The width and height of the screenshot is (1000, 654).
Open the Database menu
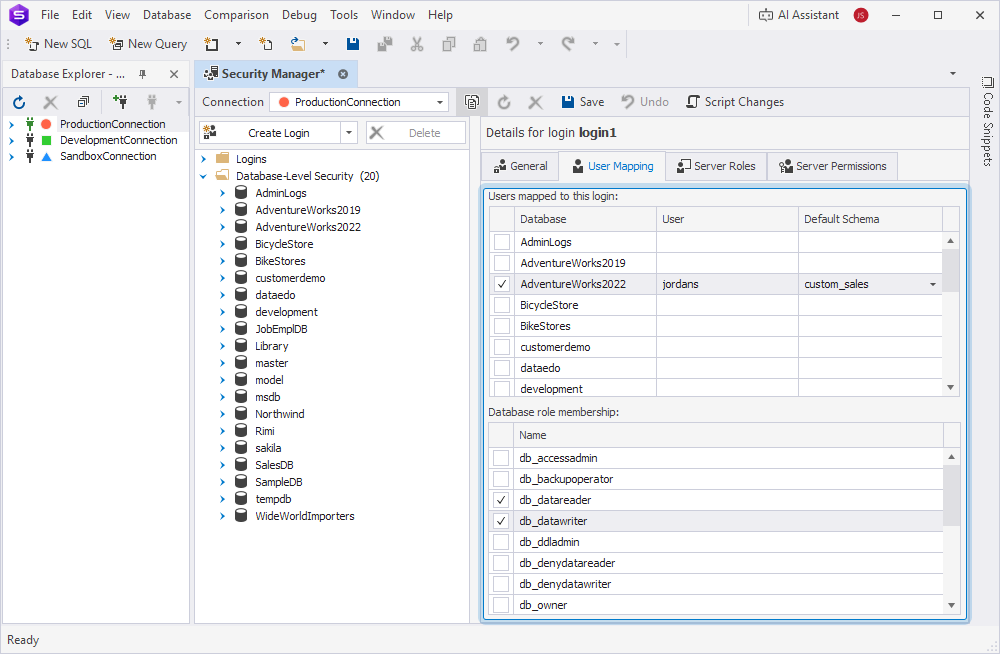pyautogui.click(x=166, y=14)
